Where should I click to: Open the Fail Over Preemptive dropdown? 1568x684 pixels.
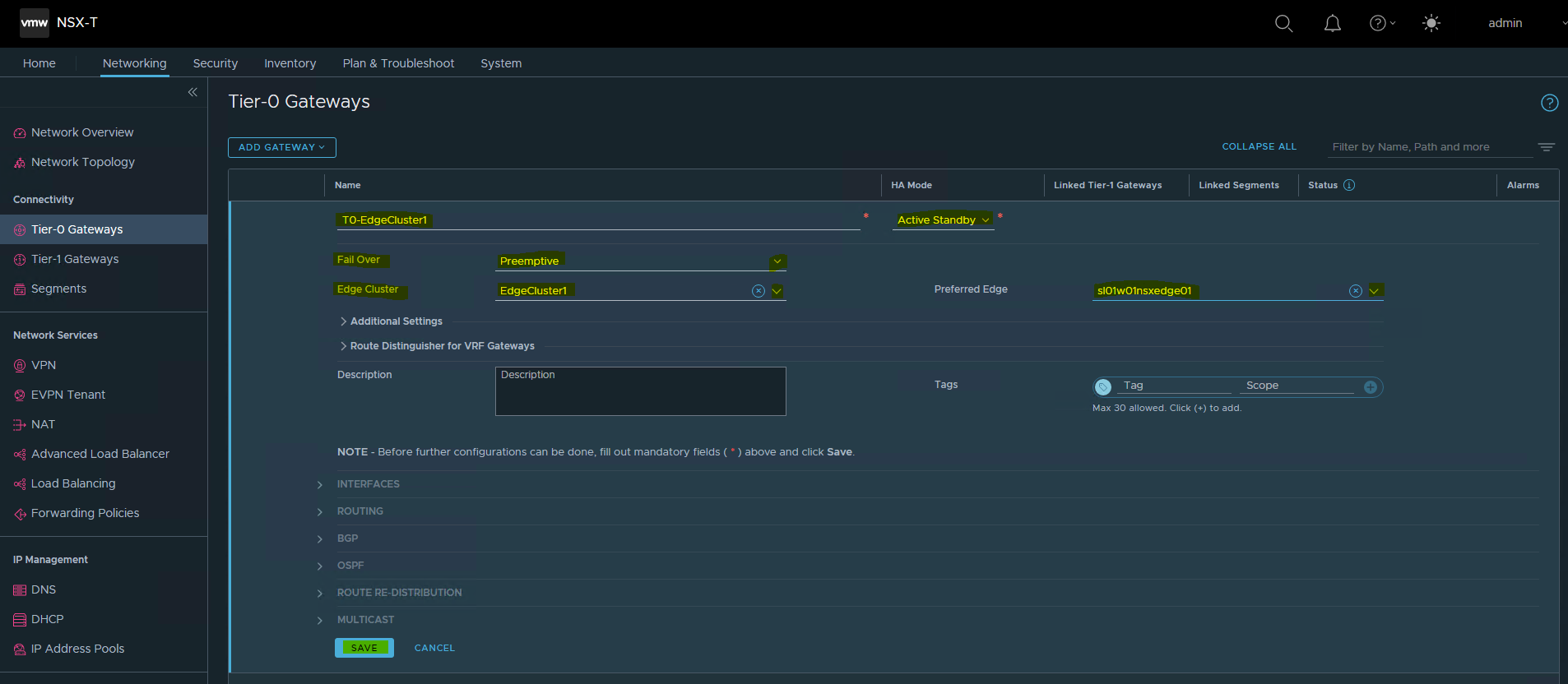point(641,261)
